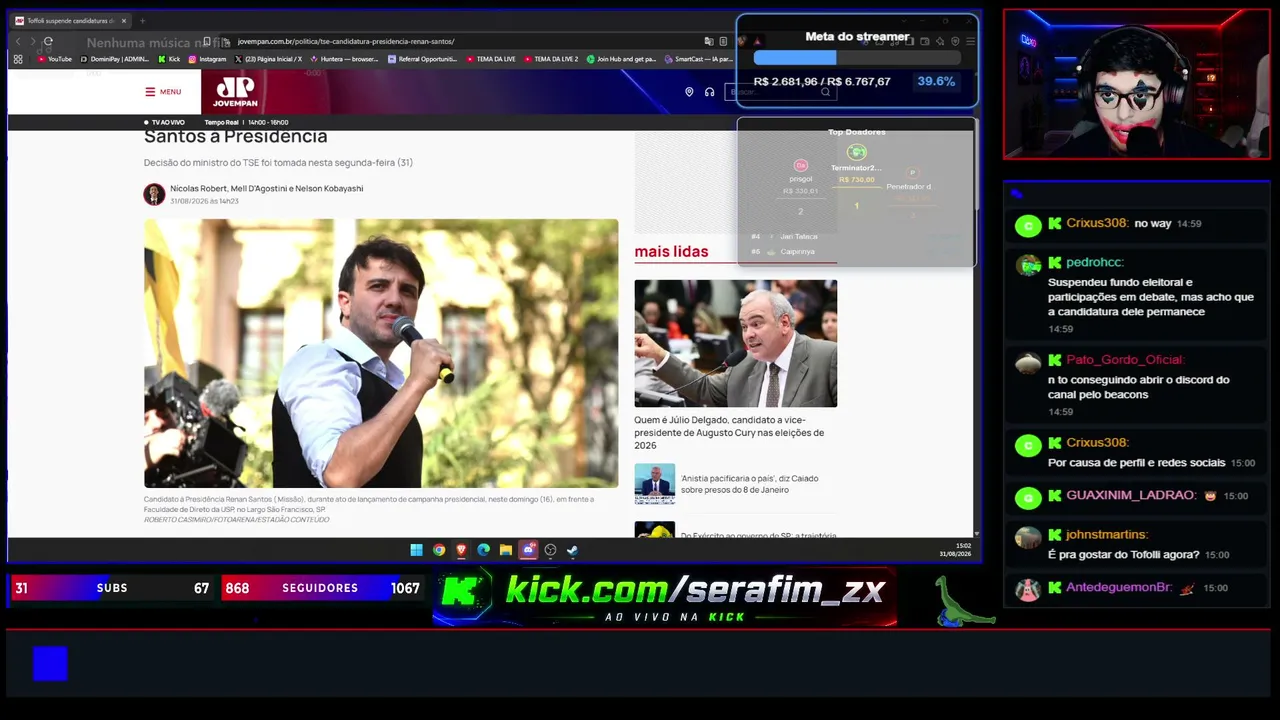Open a new browser tab
The image size is (1280, 720).
click(x=142, y=21)
